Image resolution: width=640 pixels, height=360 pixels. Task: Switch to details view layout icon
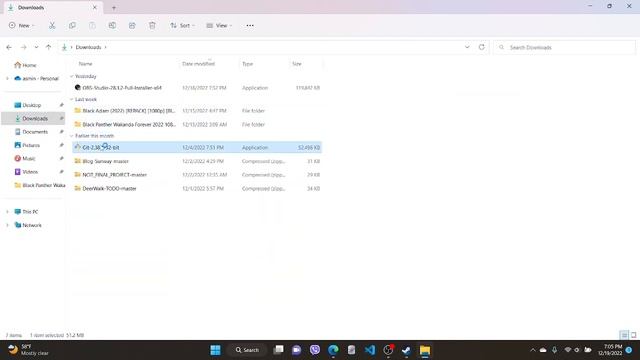pyautogui.click(x=624, y=335)
